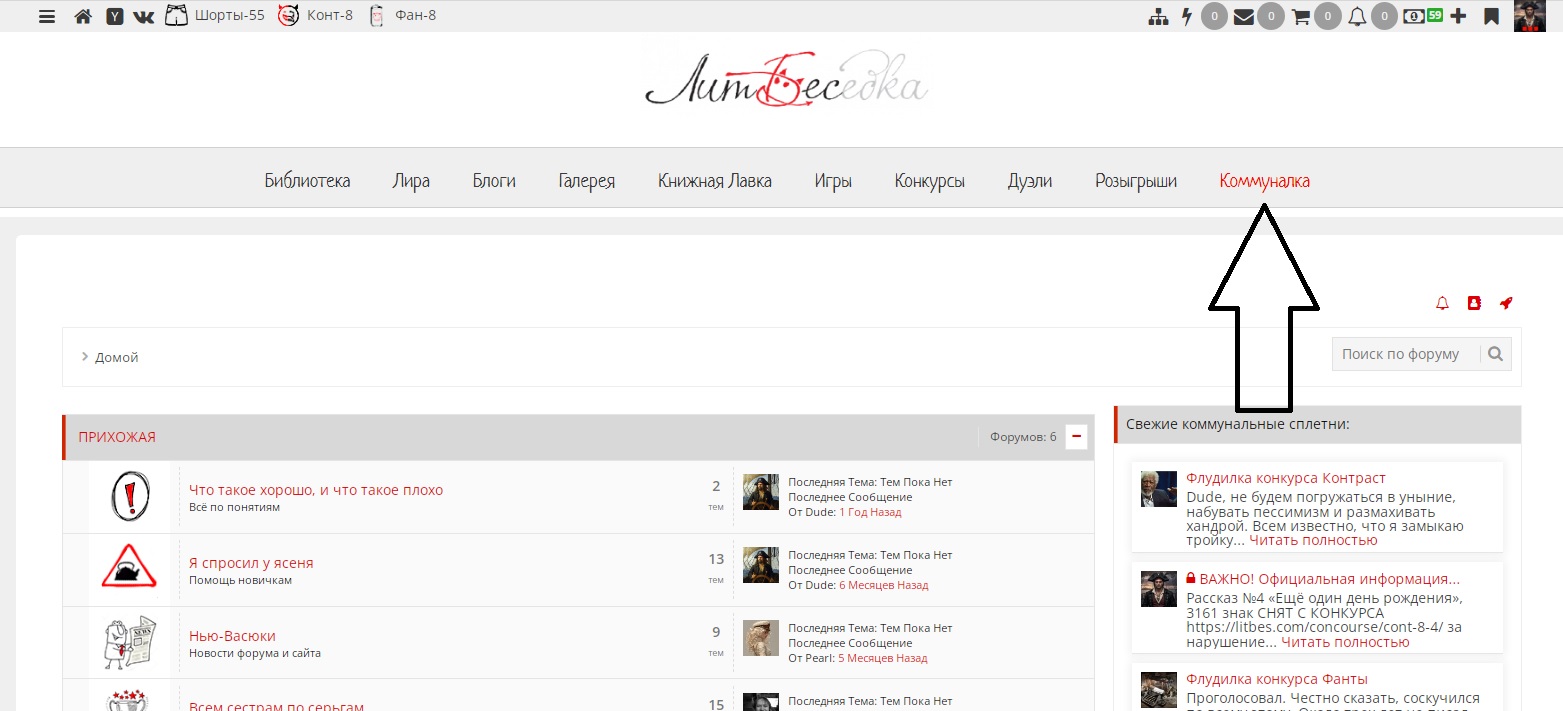Click the home icon in top bar
The width and height of the screenshot is (1563, 711).
(83, 16)
